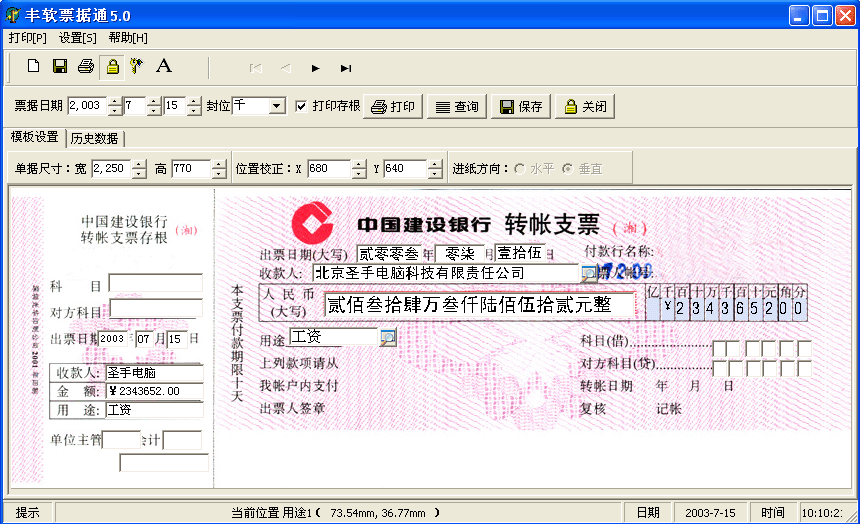Click the stub year field 2003
The image size is (860, 524).
(112, 339)
